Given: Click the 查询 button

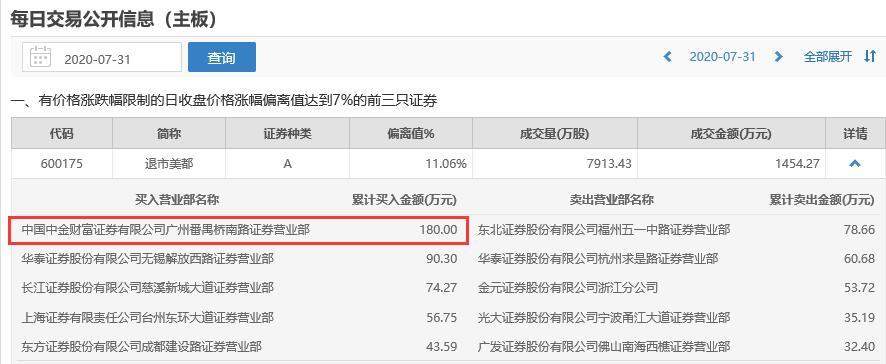Looking at the screenshot, I should (x=222, y=57).
